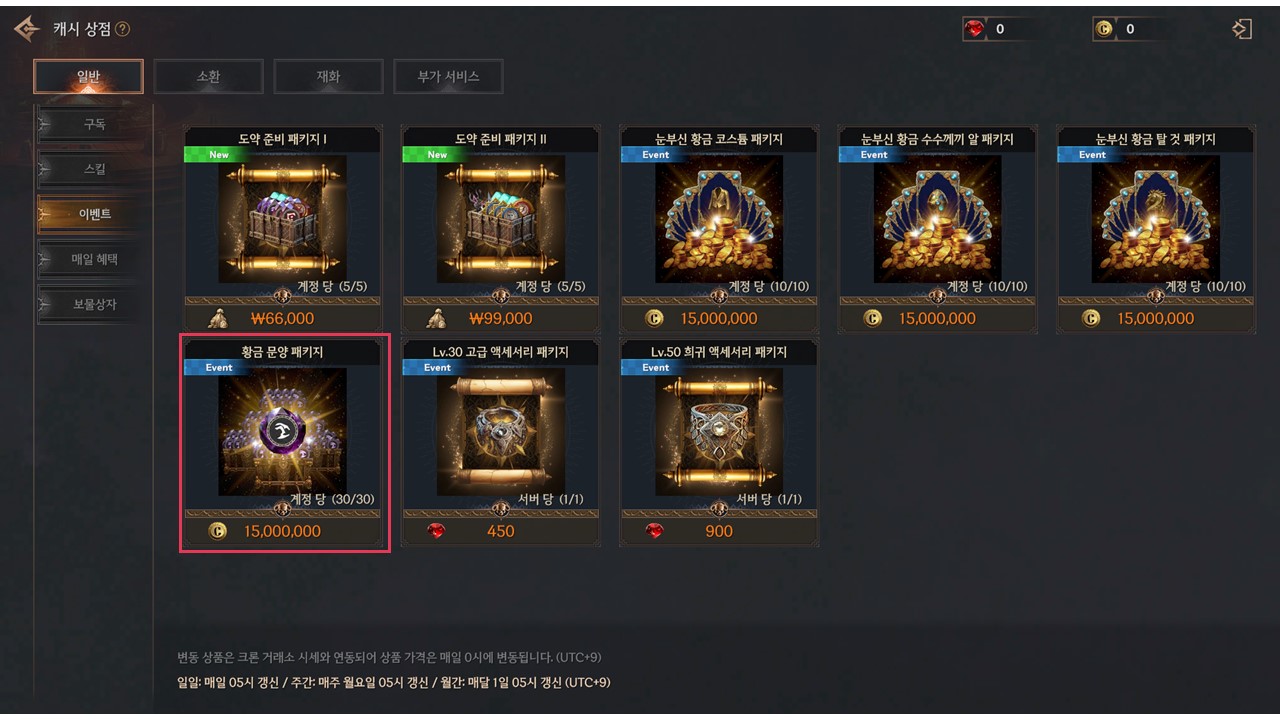Open the 황금 문양 패키지 item image

pyautogui.click(x=282, y=431)
